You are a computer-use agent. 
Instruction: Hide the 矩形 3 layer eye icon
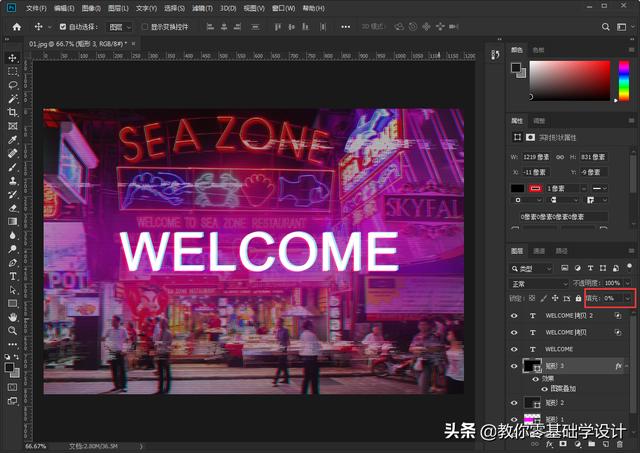514,366
